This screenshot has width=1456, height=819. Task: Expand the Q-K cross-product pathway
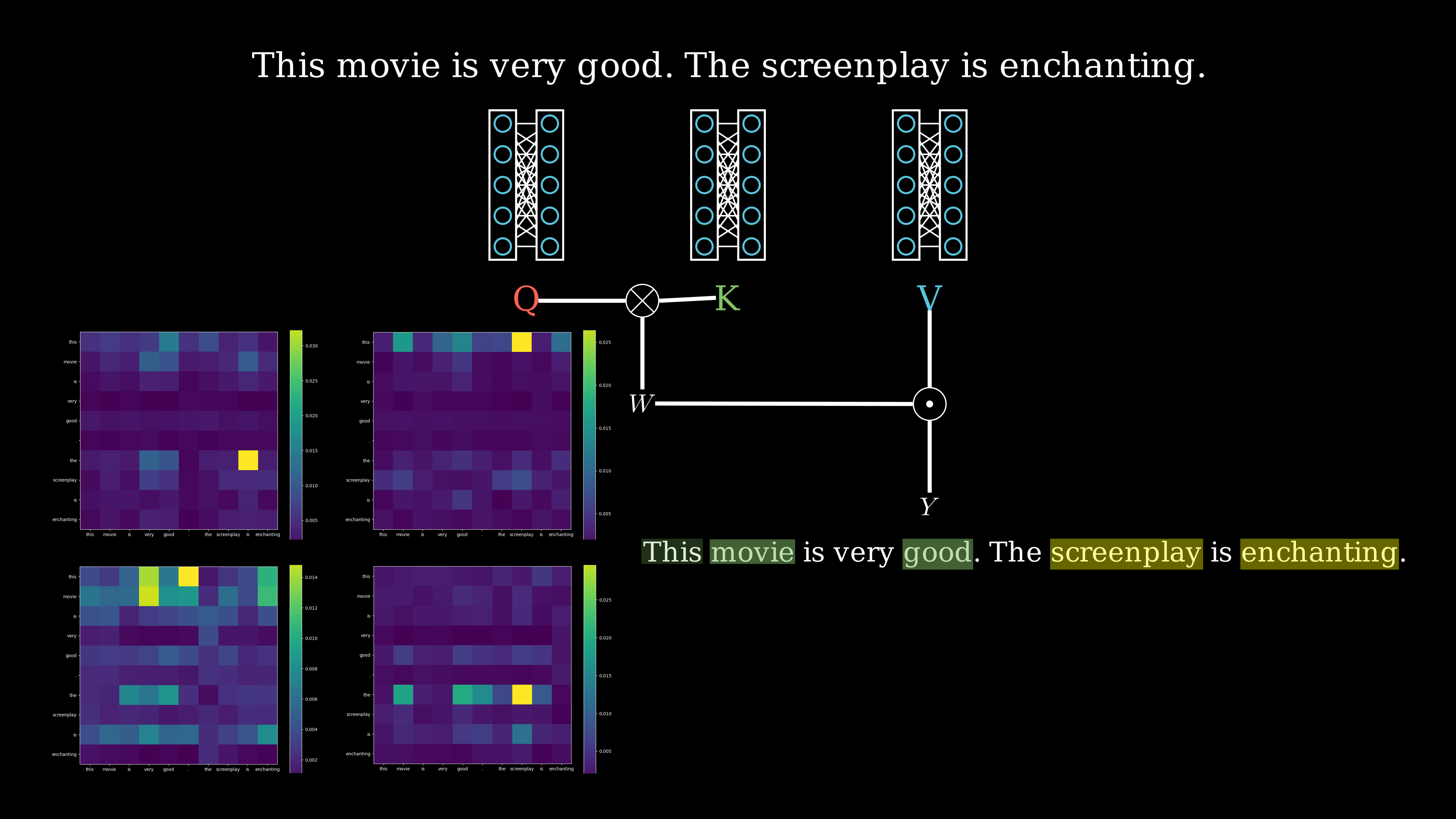tap(641, 300)
